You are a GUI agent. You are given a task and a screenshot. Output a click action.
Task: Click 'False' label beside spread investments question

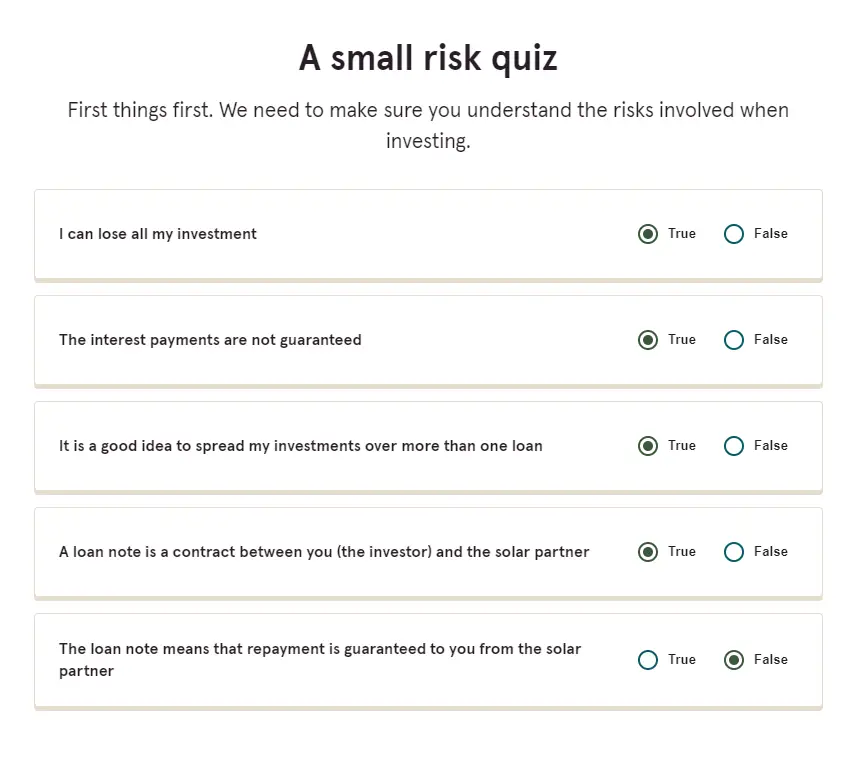(x=771, y=446)
